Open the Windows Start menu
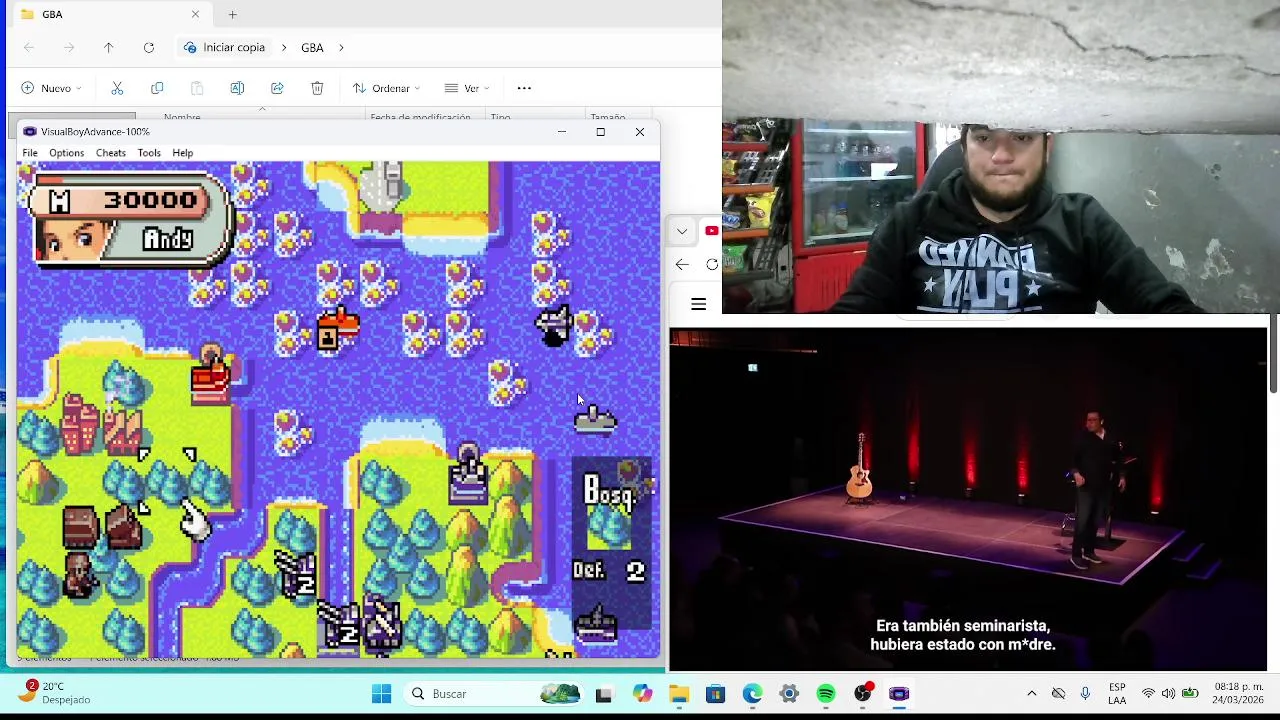The image size is (1280, 720). point(381,694)
